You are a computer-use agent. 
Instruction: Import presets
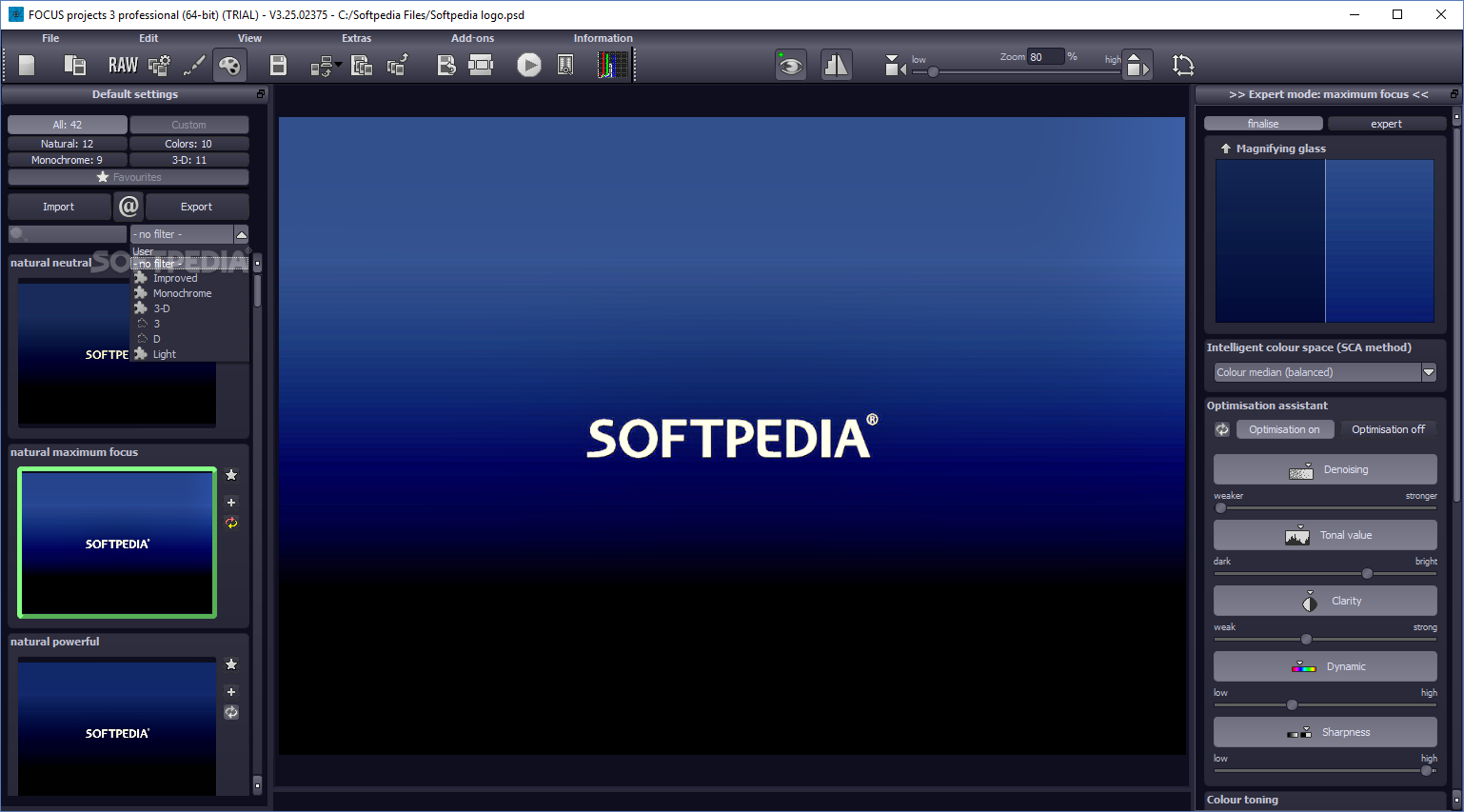59,207
